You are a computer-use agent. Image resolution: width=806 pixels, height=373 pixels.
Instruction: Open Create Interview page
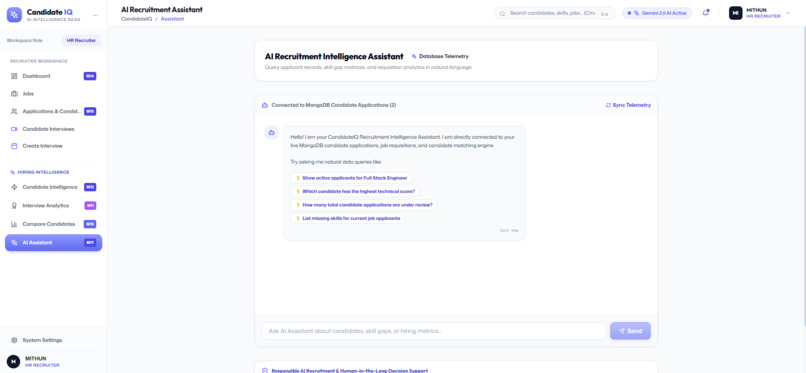click(x=53, y=146)
